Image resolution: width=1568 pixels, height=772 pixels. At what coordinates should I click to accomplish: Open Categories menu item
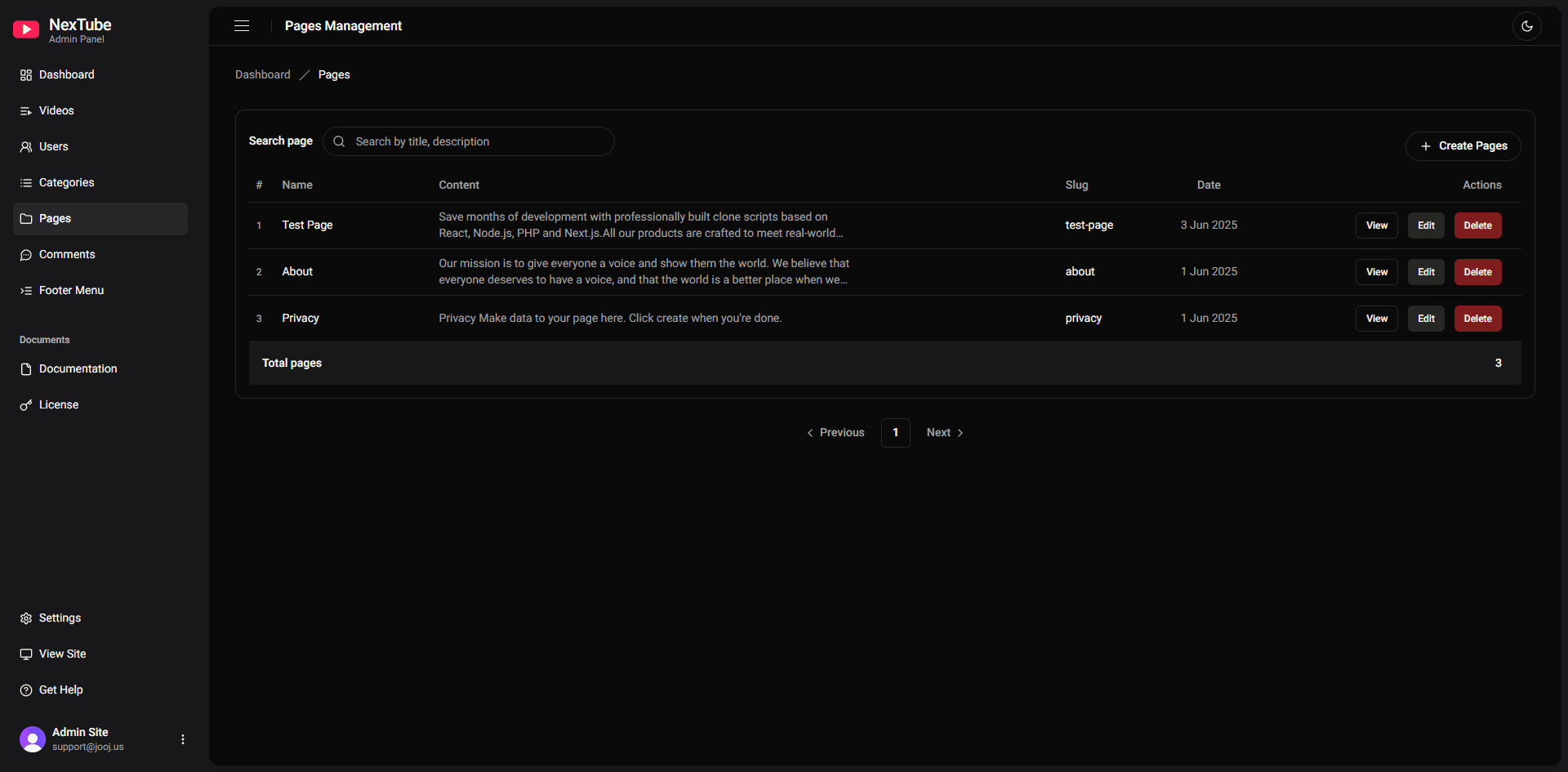pyautogui.click(x=100, y=183)
